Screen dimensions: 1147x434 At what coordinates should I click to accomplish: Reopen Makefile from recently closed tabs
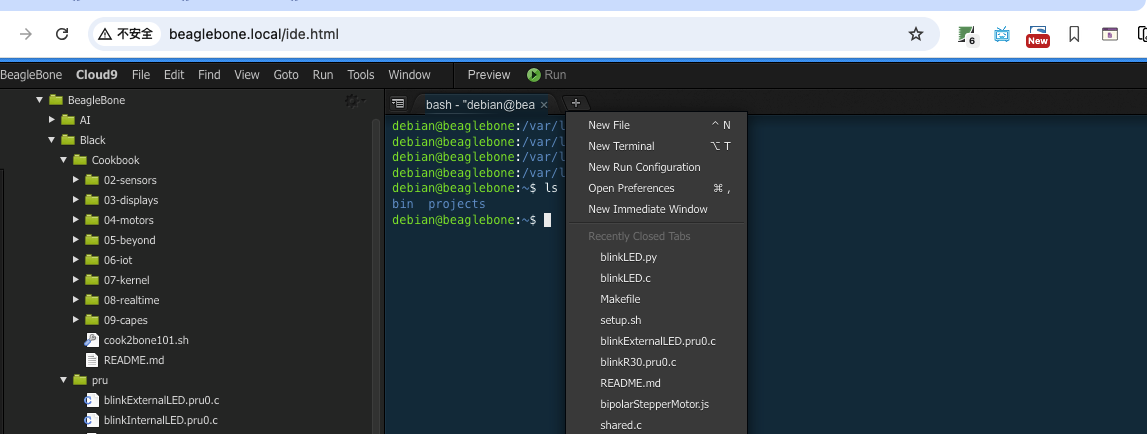click(656, 299)
